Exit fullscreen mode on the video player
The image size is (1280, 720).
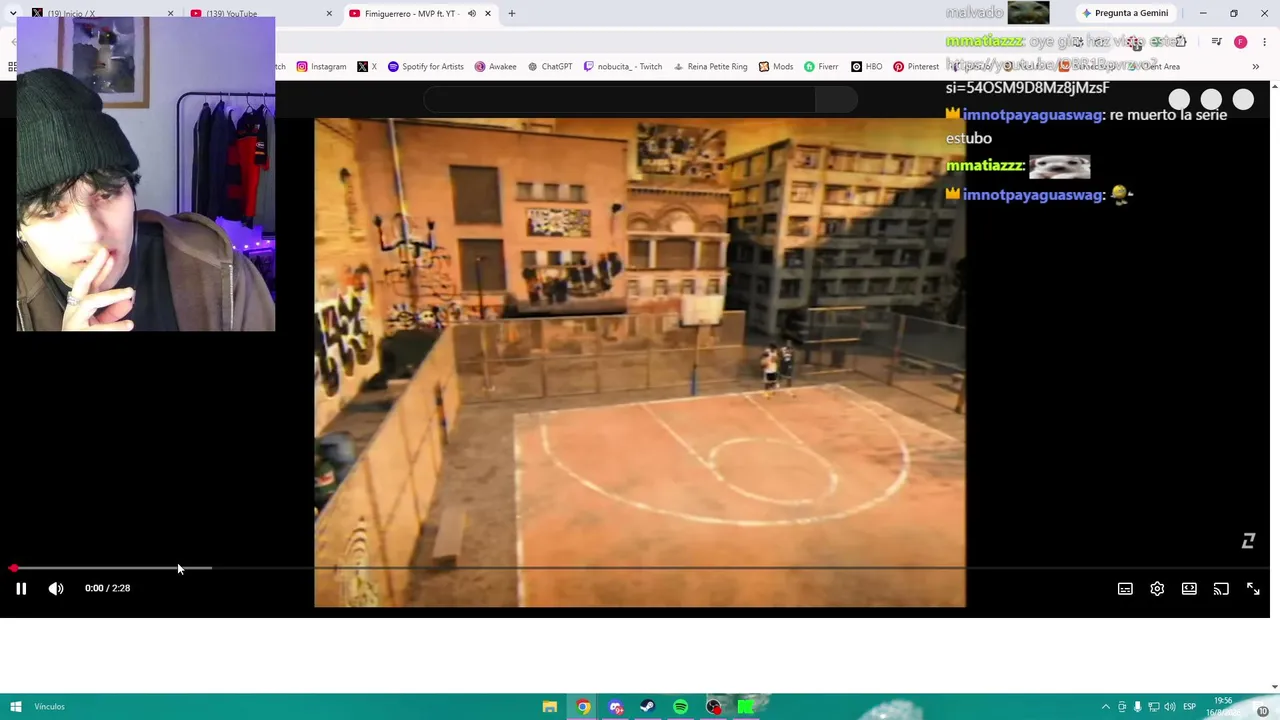tap(1253, 589)
